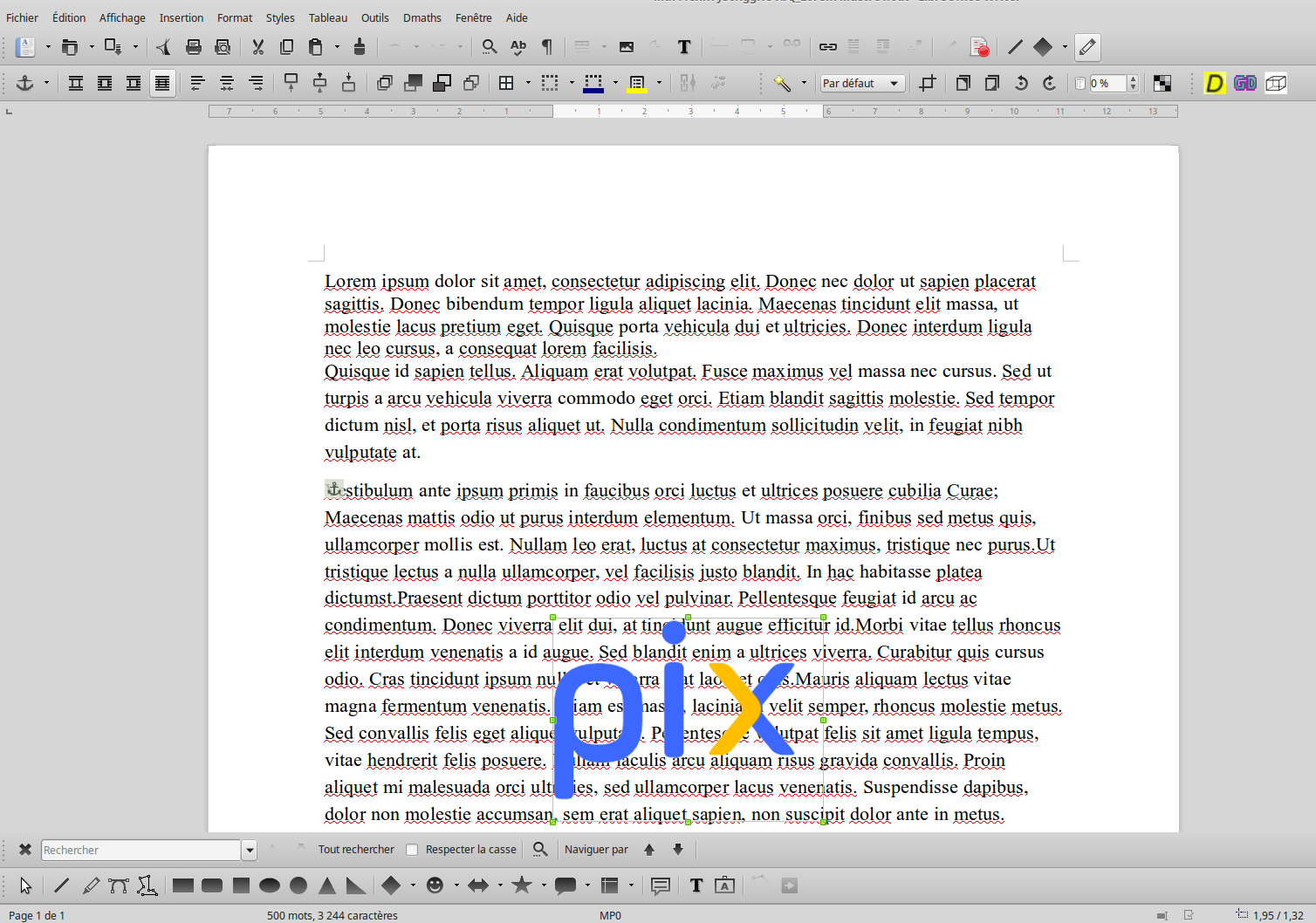Click the Paste clipboard icon

(316, 47)
